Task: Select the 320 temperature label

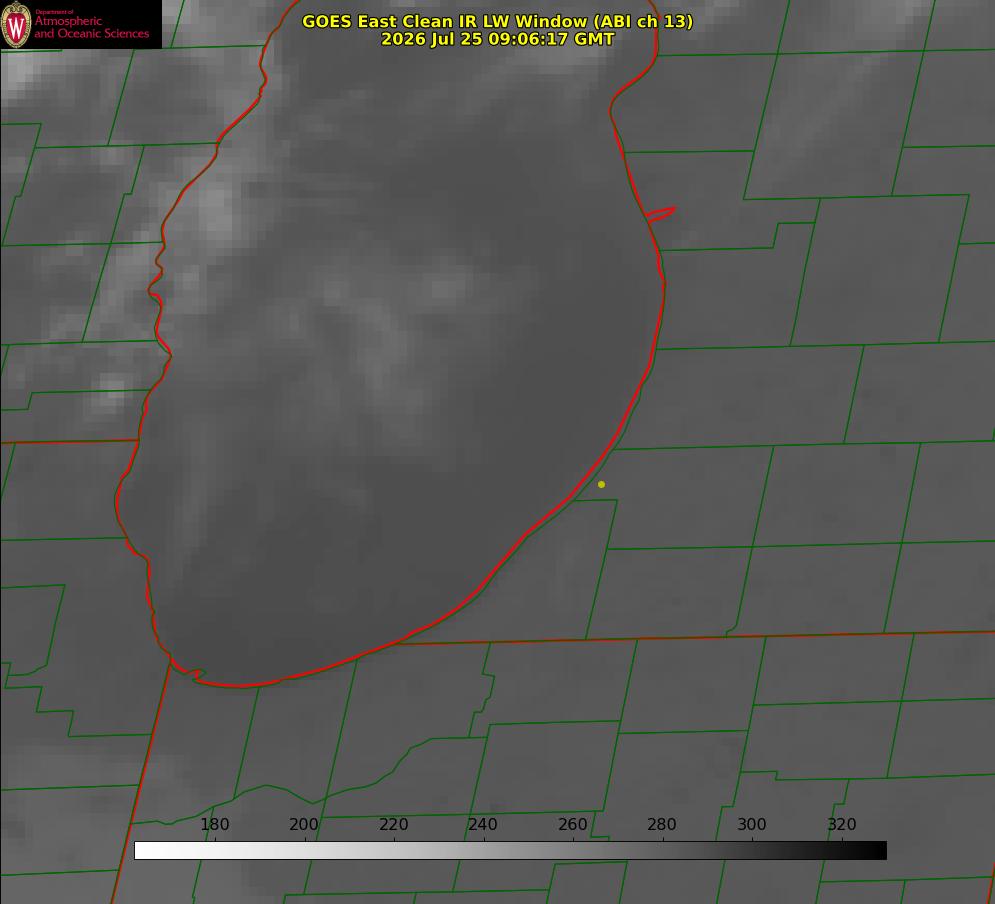Action: [841, 824]
